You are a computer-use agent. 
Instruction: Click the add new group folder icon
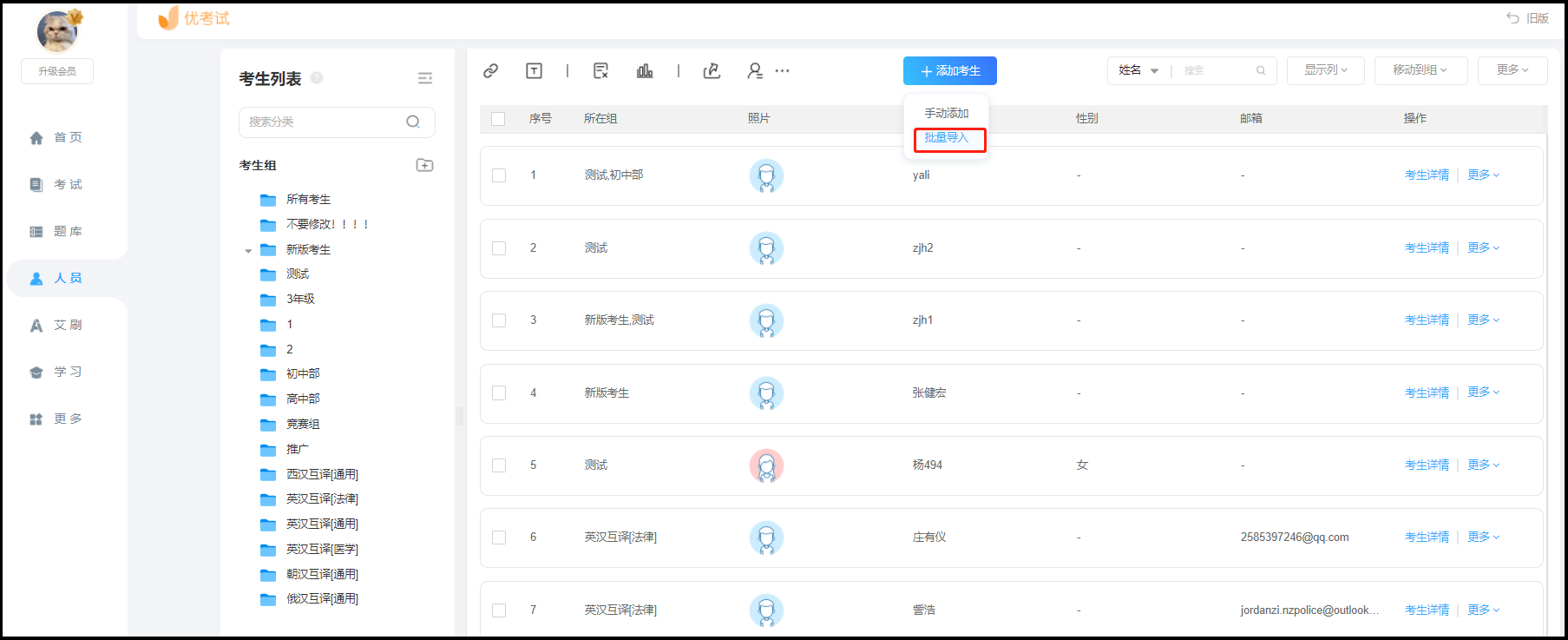click(424, 165)
